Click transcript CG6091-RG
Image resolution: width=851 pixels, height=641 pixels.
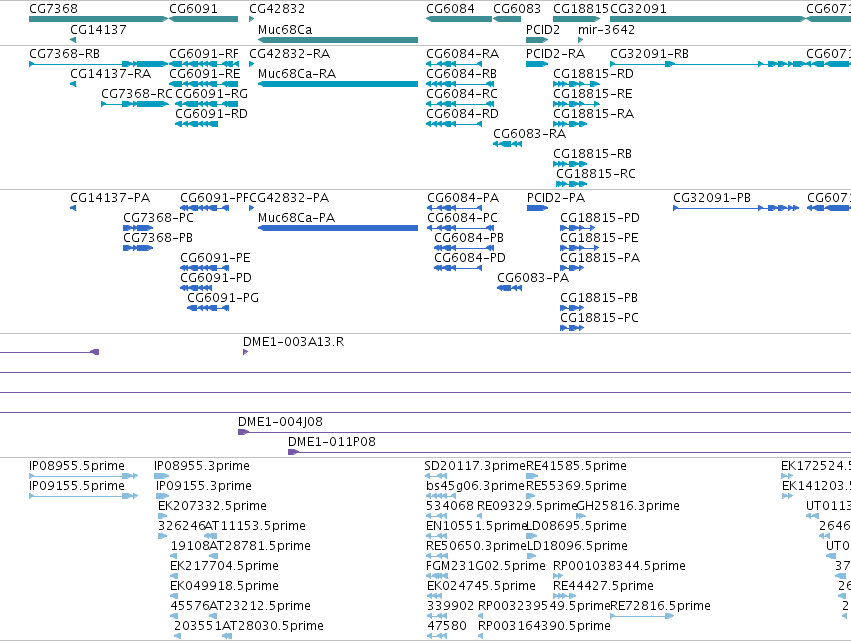pyautogui.click(x=212, y=94)
